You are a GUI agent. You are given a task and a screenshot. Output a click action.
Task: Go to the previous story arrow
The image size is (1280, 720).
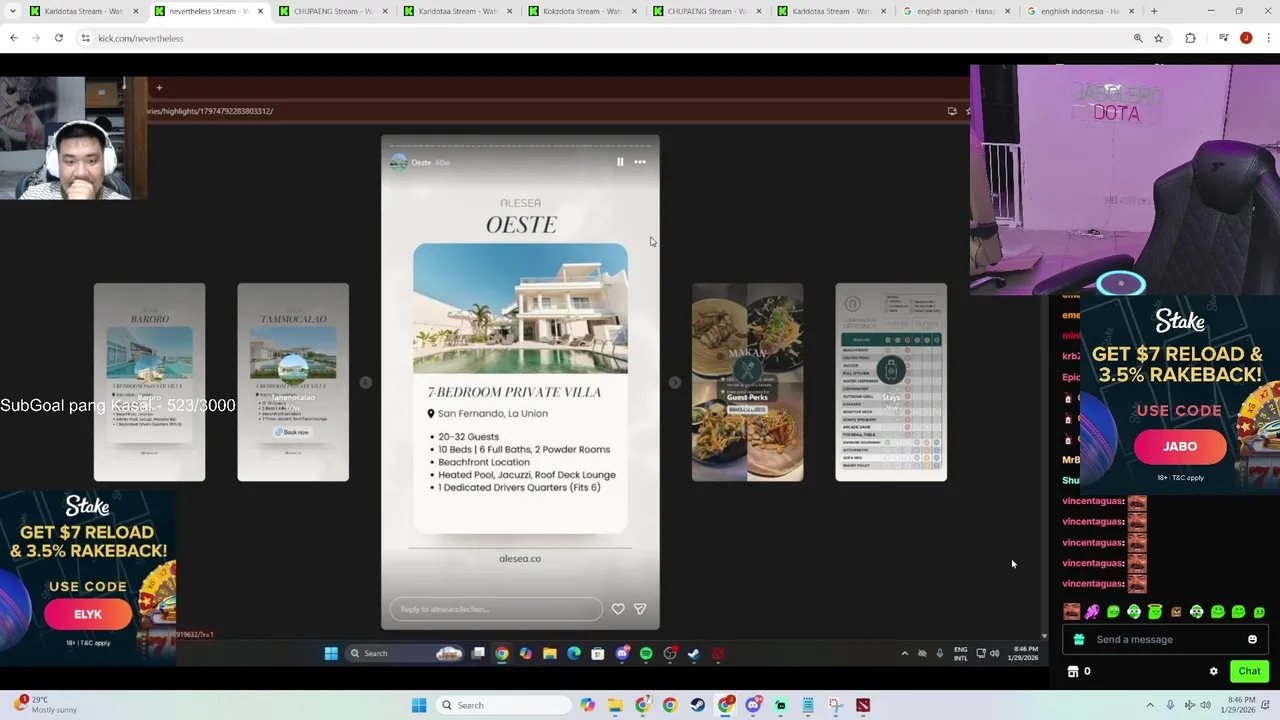point(365,382)
